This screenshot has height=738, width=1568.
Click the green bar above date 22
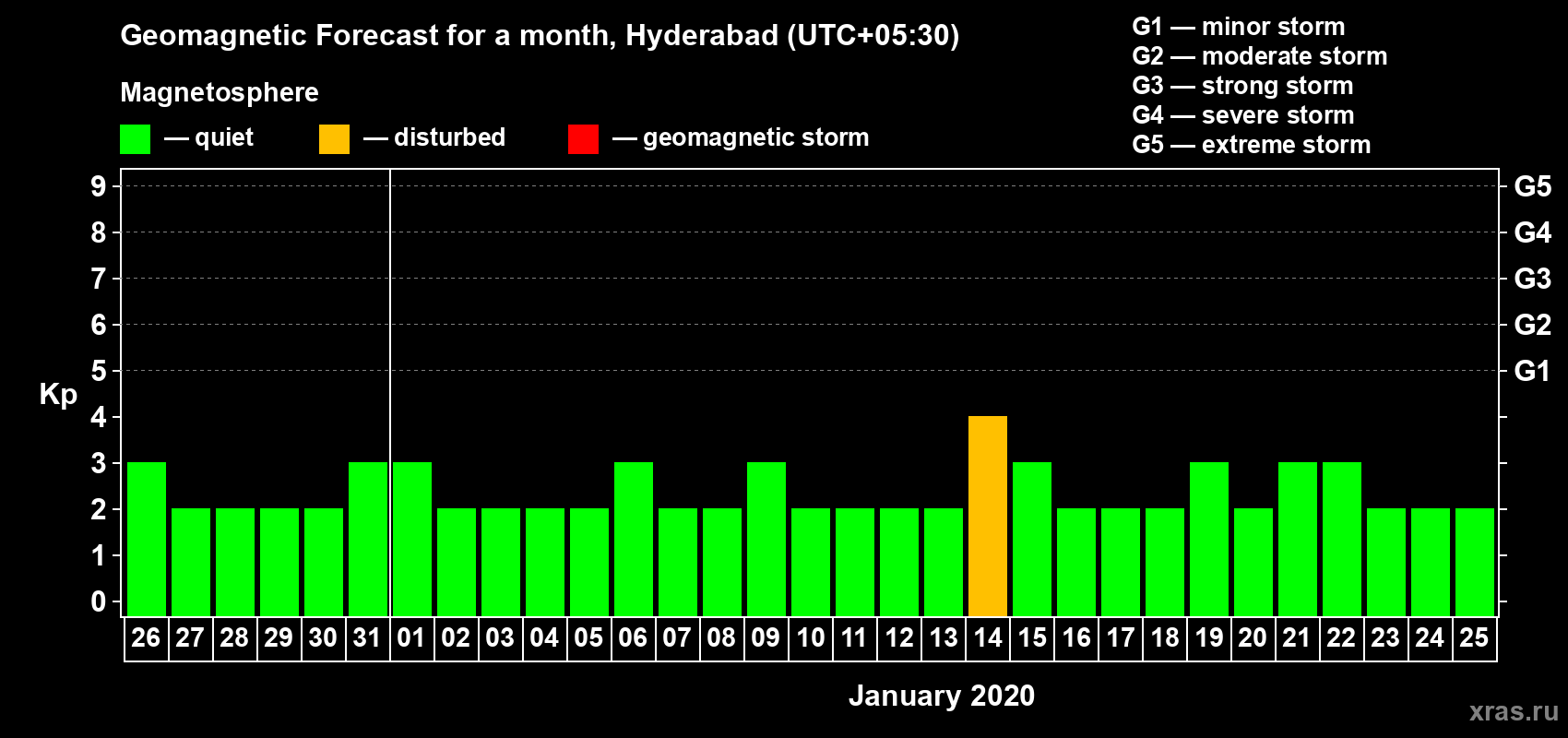1342,540
